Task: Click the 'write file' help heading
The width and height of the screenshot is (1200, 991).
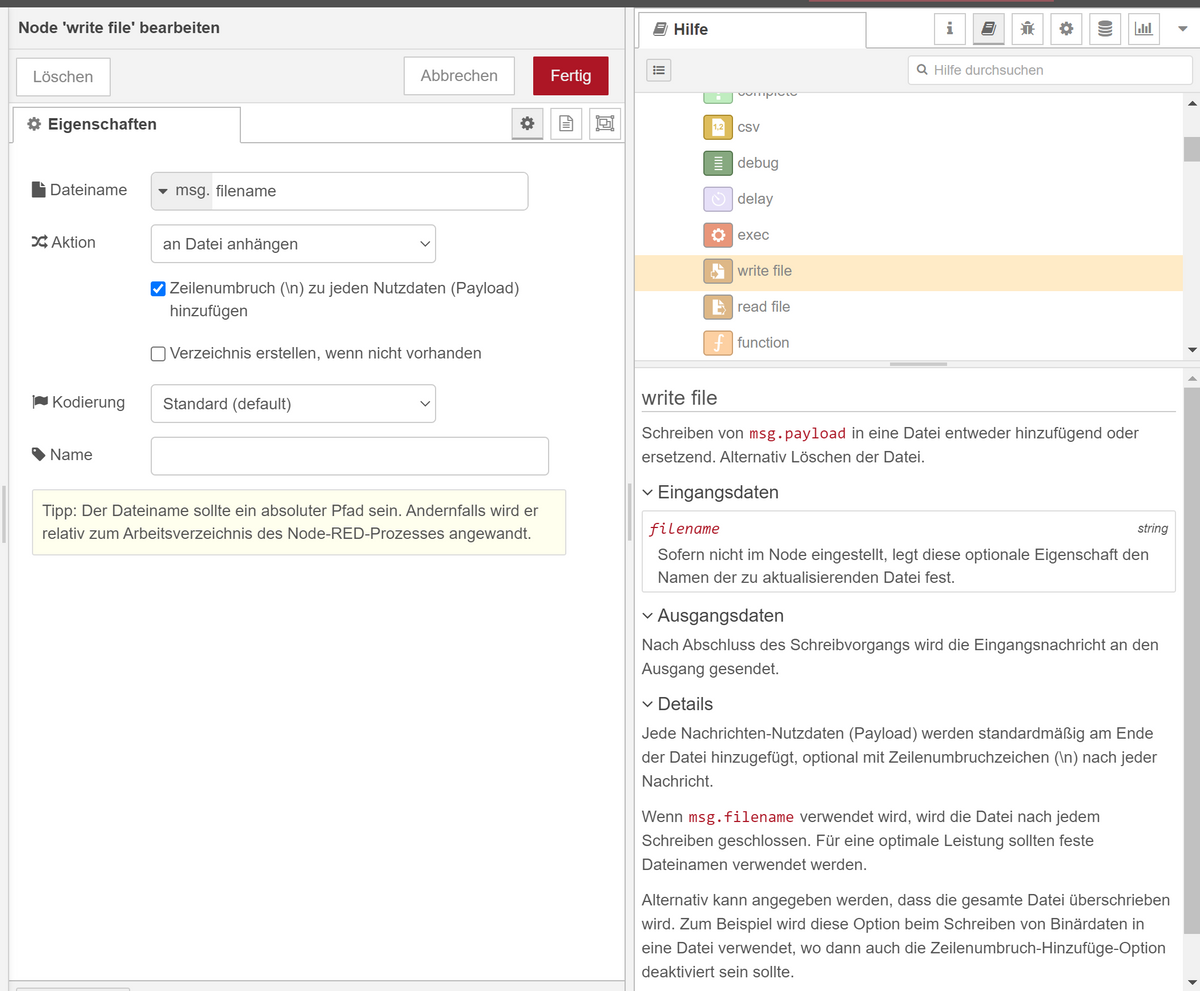Action: tap(680, 397)
